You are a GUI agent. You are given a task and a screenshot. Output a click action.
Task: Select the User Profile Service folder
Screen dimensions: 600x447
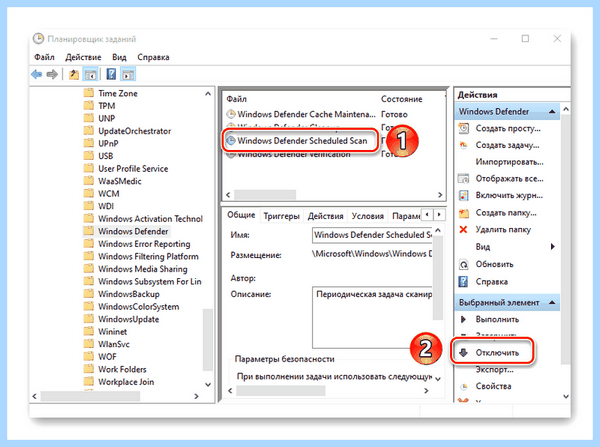coord(133,168)
